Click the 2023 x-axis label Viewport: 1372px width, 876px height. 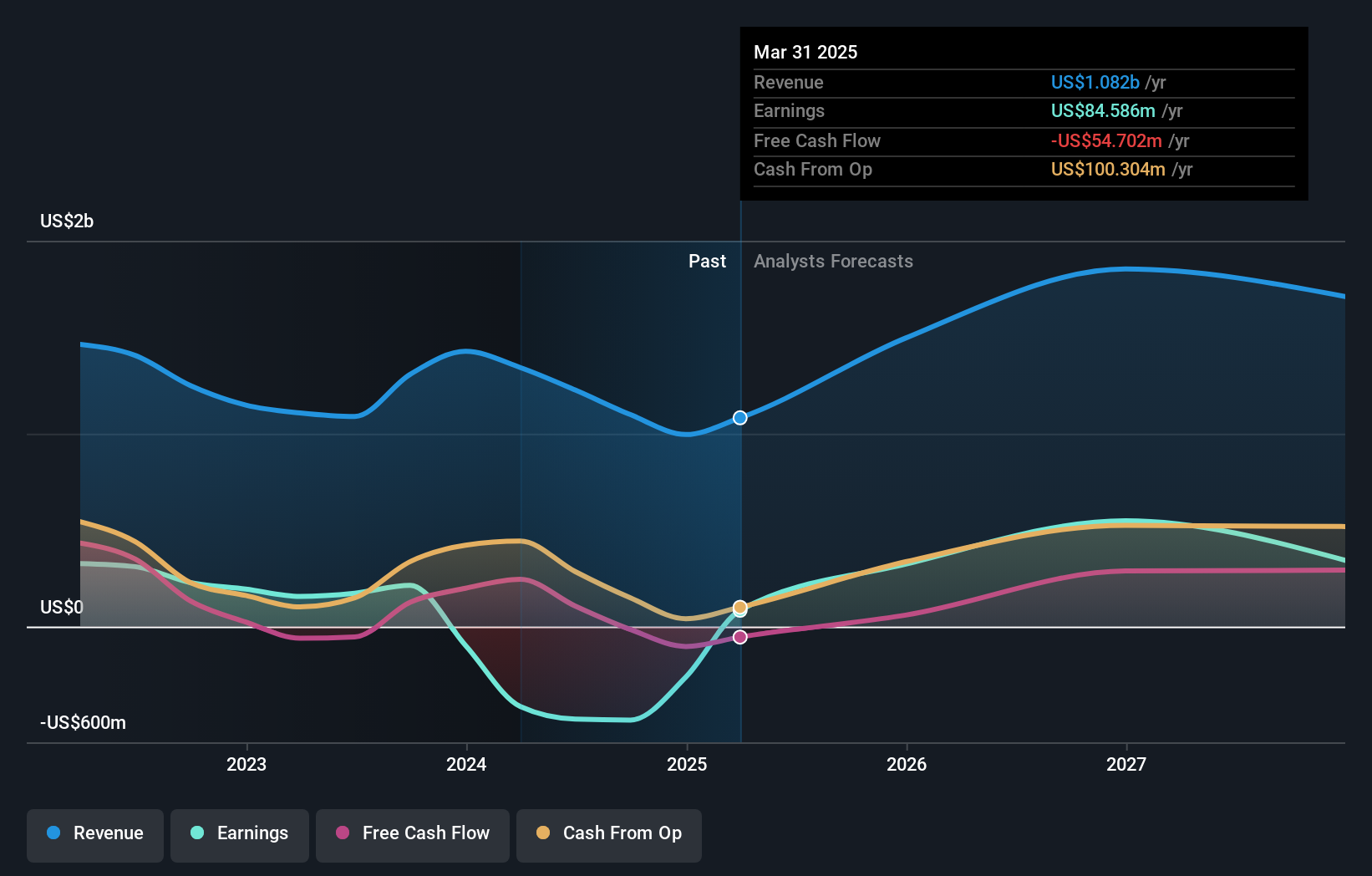[x=246, y=764]
